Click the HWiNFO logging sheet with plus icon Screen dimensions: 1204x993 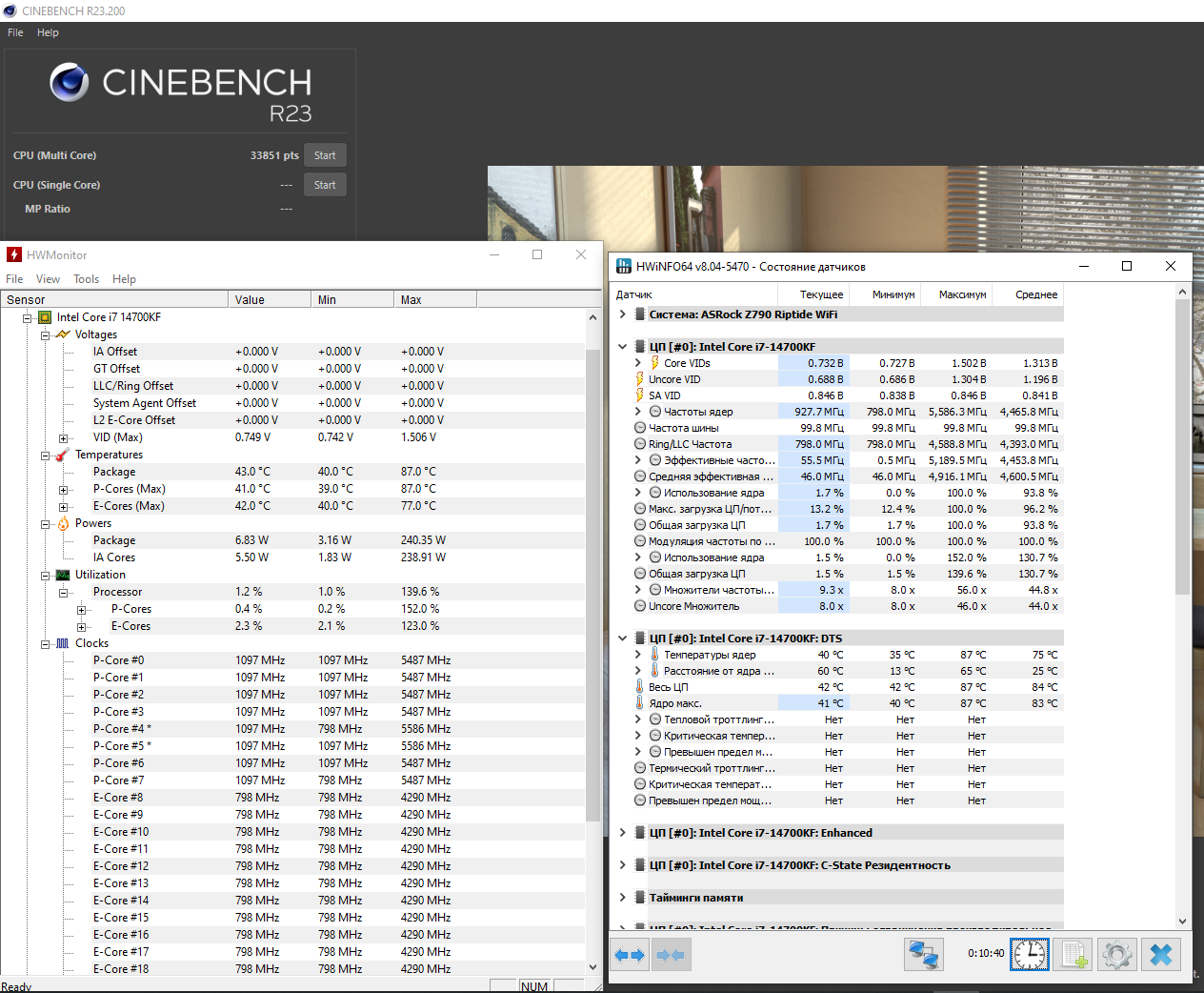1074,955
